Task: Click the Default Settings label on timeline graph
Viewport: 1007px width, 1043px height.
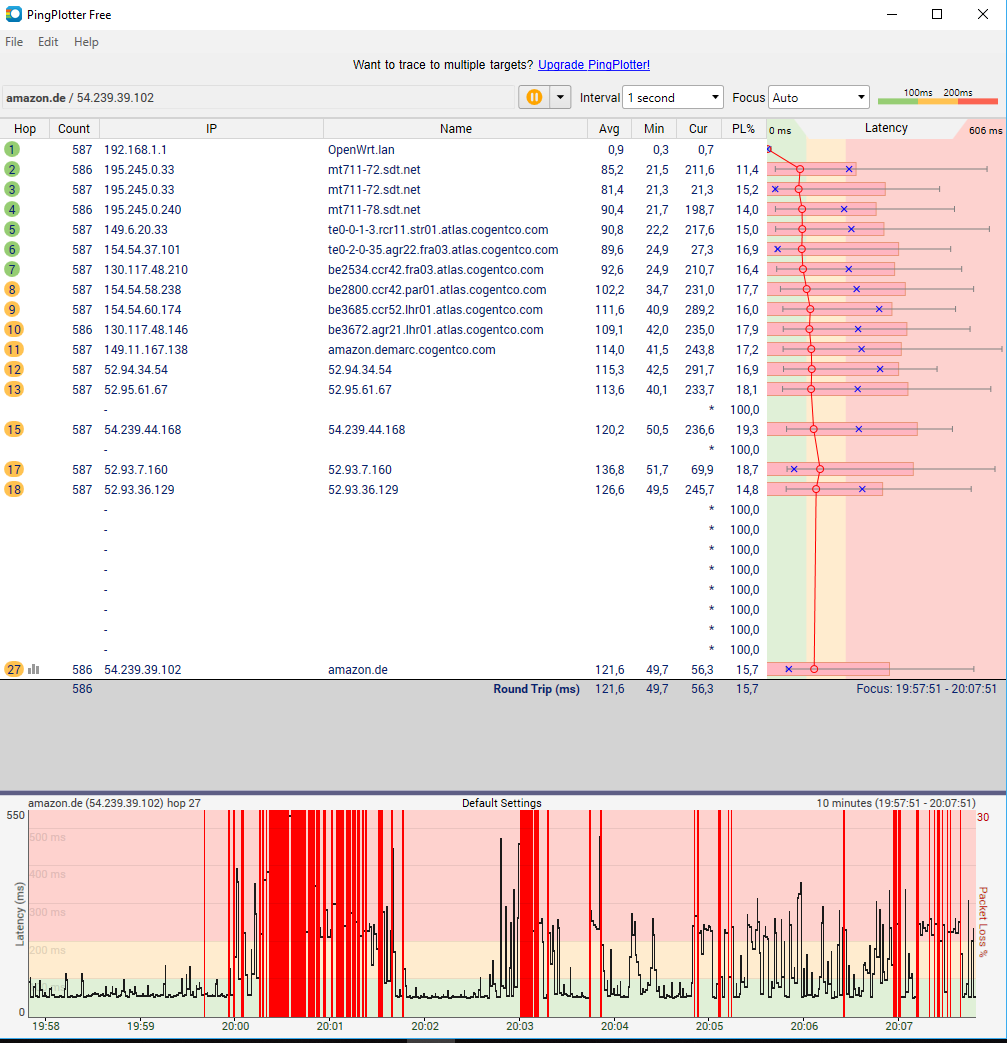Action: point(502,803)
